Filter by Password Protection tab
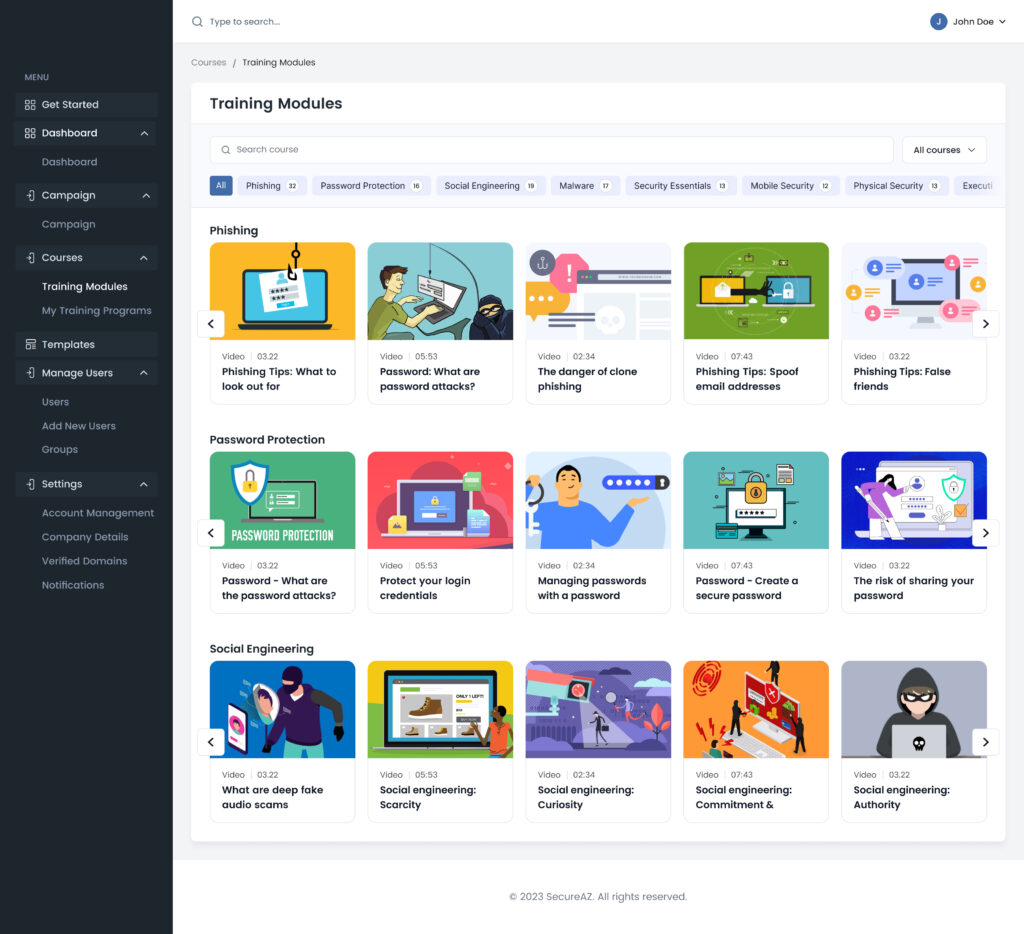This screenshot has width=1024, height=934. click(x=371, y=185)
